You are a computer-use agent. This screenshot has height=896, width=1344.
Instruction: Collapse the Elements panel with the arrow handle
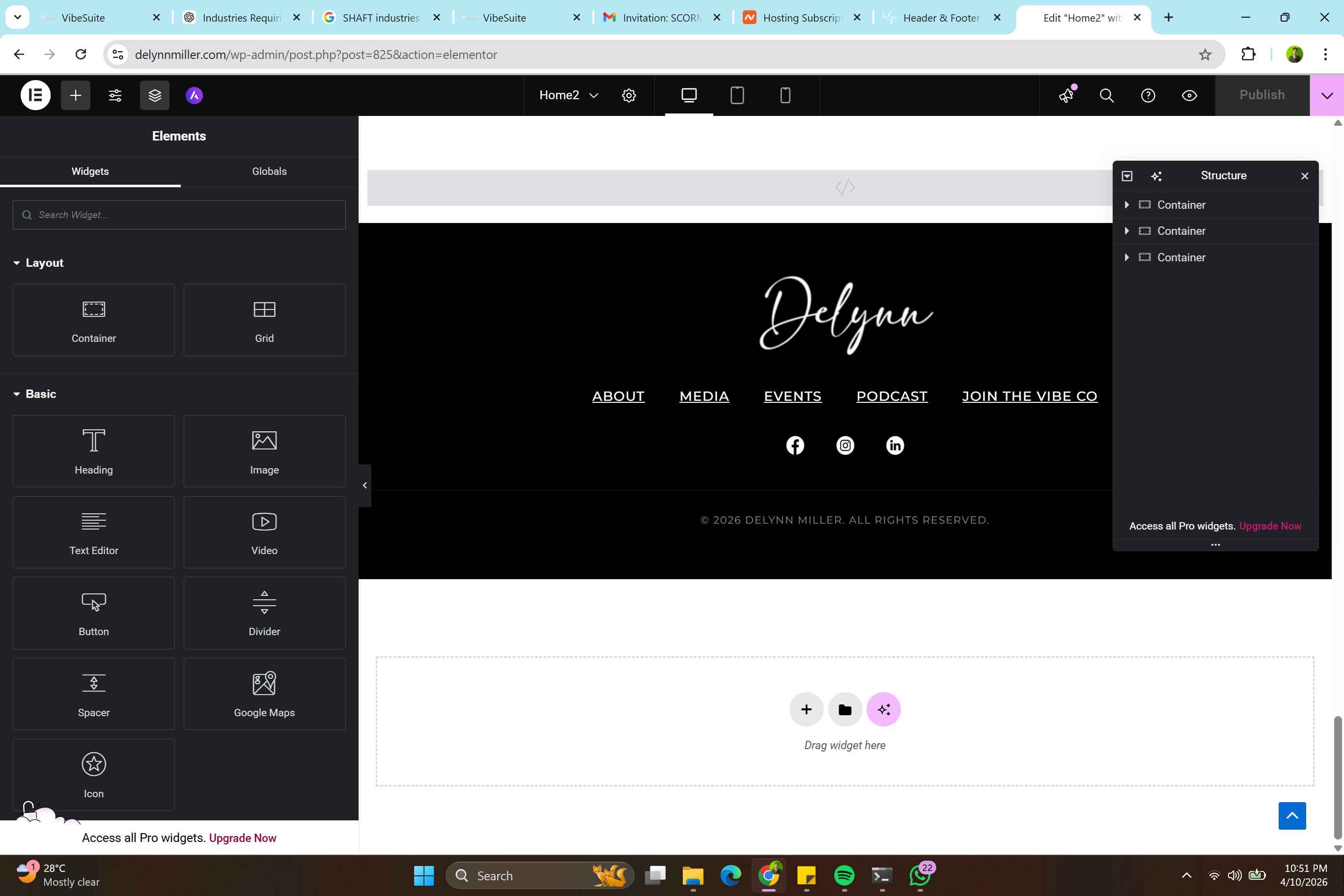[364, 485]
